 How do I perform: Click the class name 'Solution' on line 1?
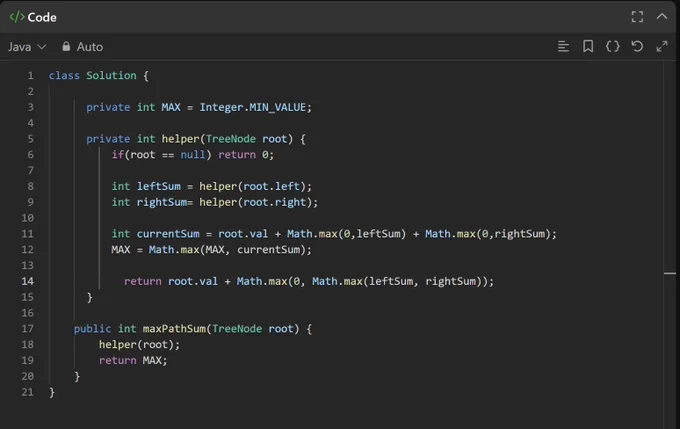coord(111,75)
